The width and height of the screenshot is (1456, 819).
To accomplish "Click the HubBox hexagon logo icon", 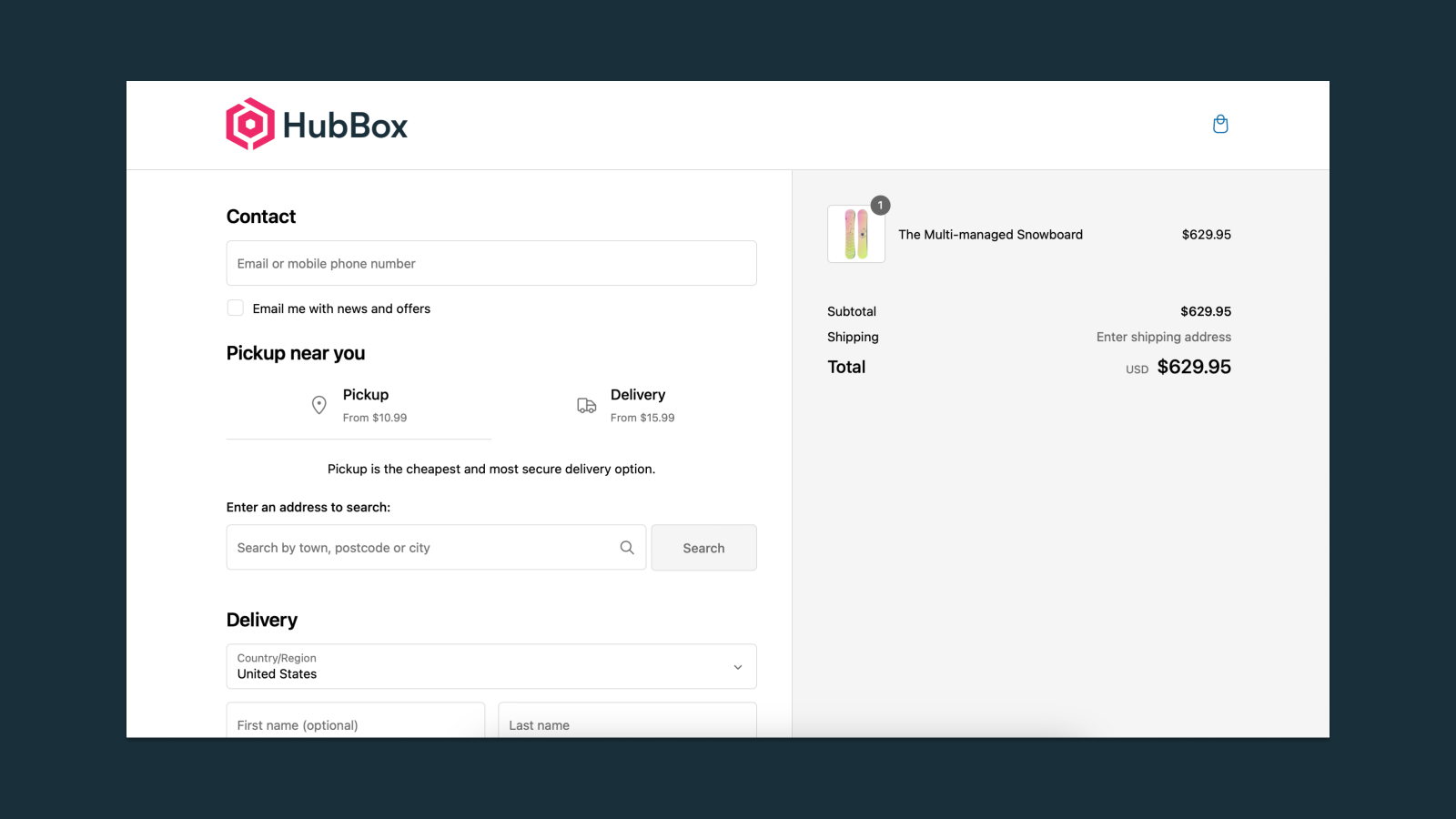I will (250, 124).
